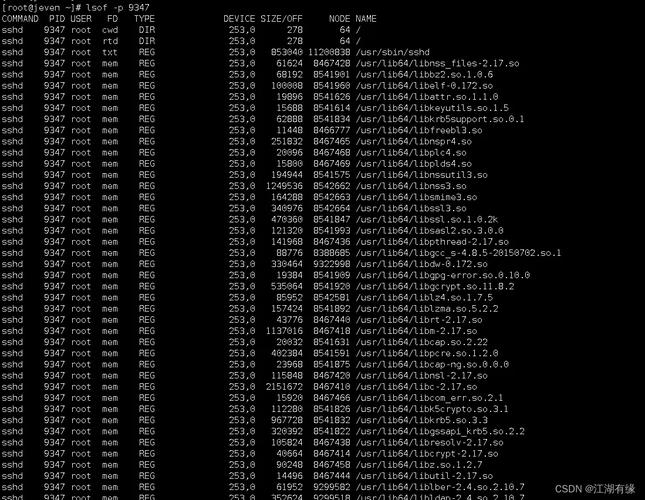Click the NODE column header

[x=339, y=19]
